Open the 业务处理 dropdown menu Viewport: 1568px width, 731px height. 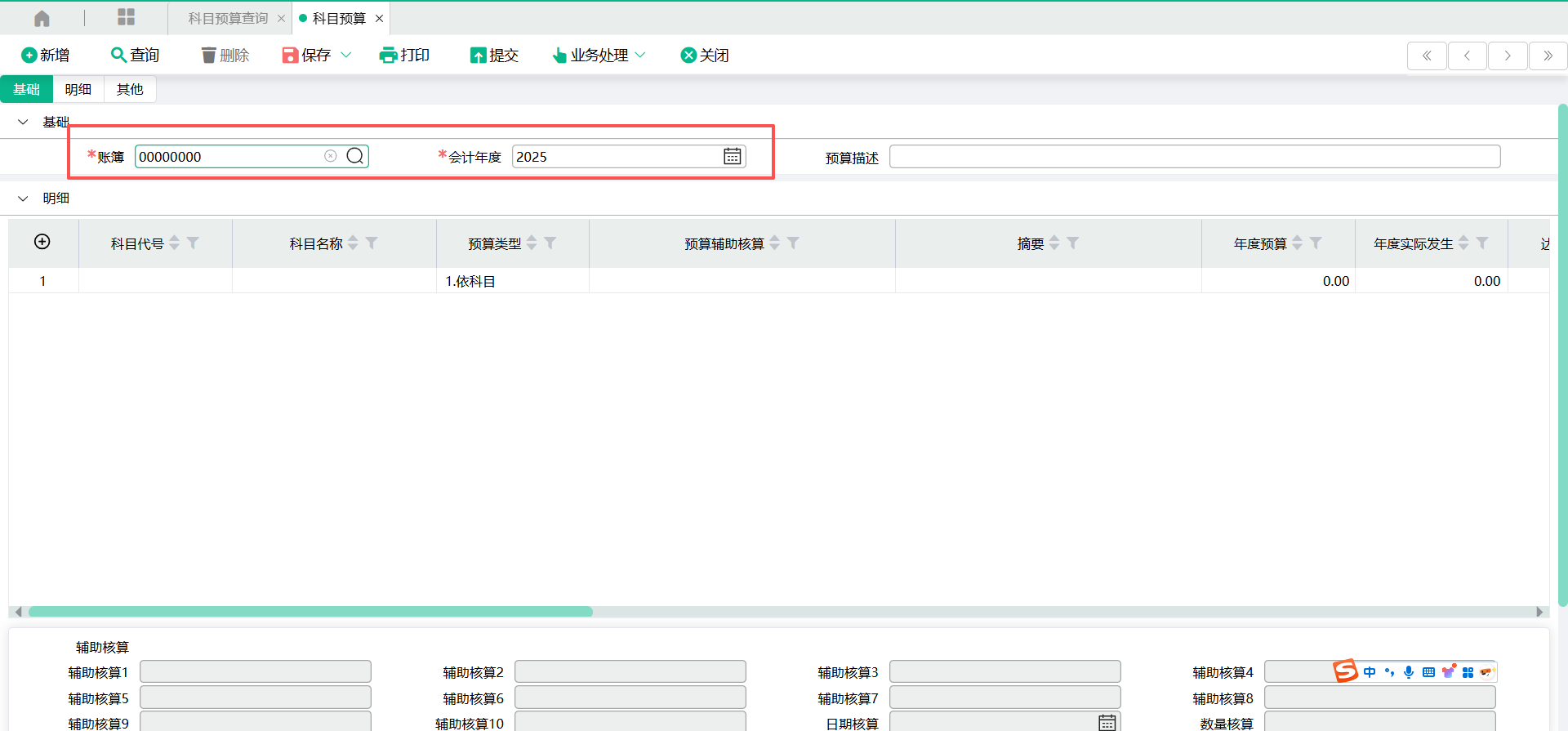[x=599, y=55]
